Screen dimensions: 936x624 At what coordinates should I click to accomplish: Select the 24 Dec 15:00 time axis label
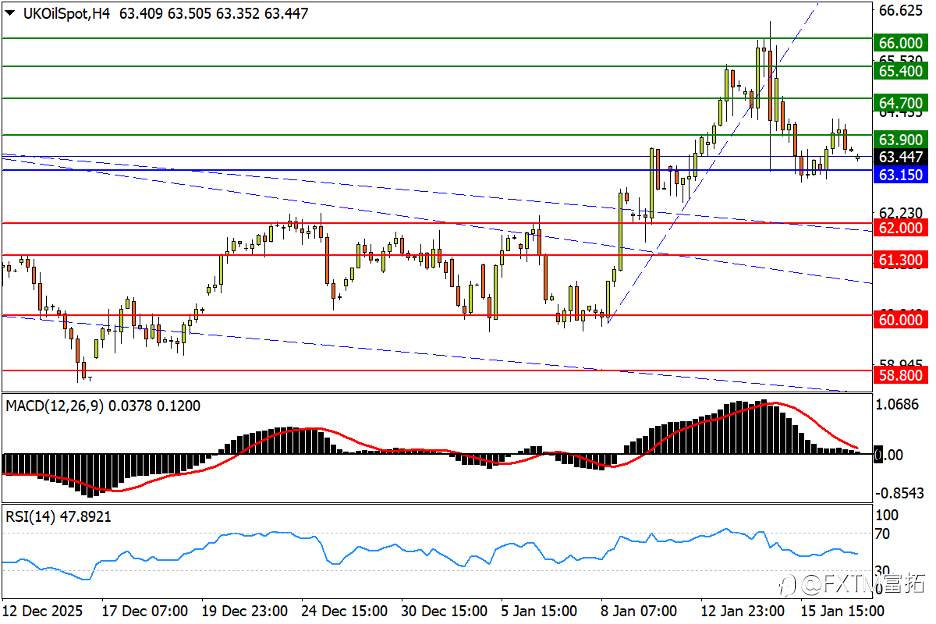tap(344, 611)
